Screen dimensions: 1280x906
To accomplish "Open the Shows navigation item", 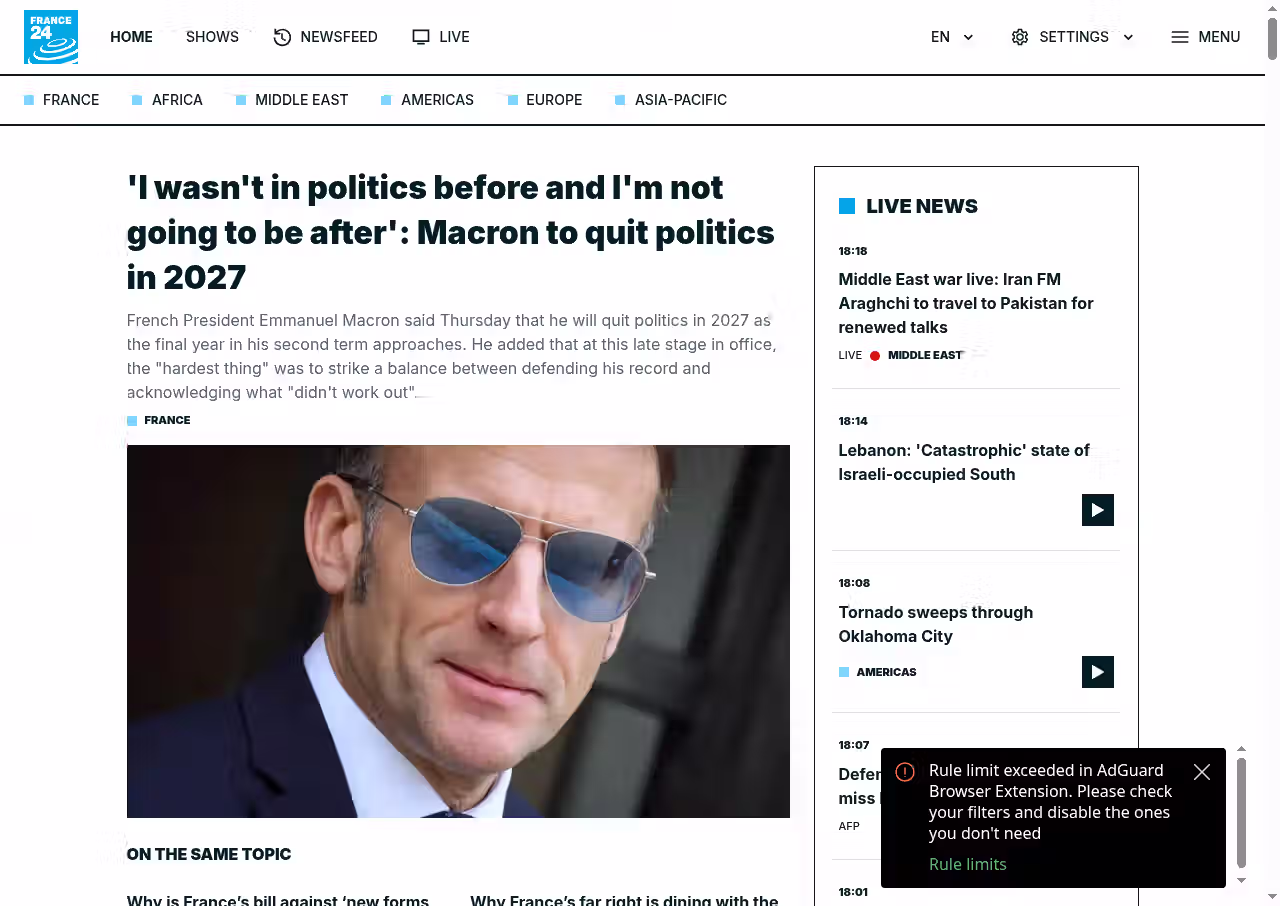I will click(x=212, y=37).
